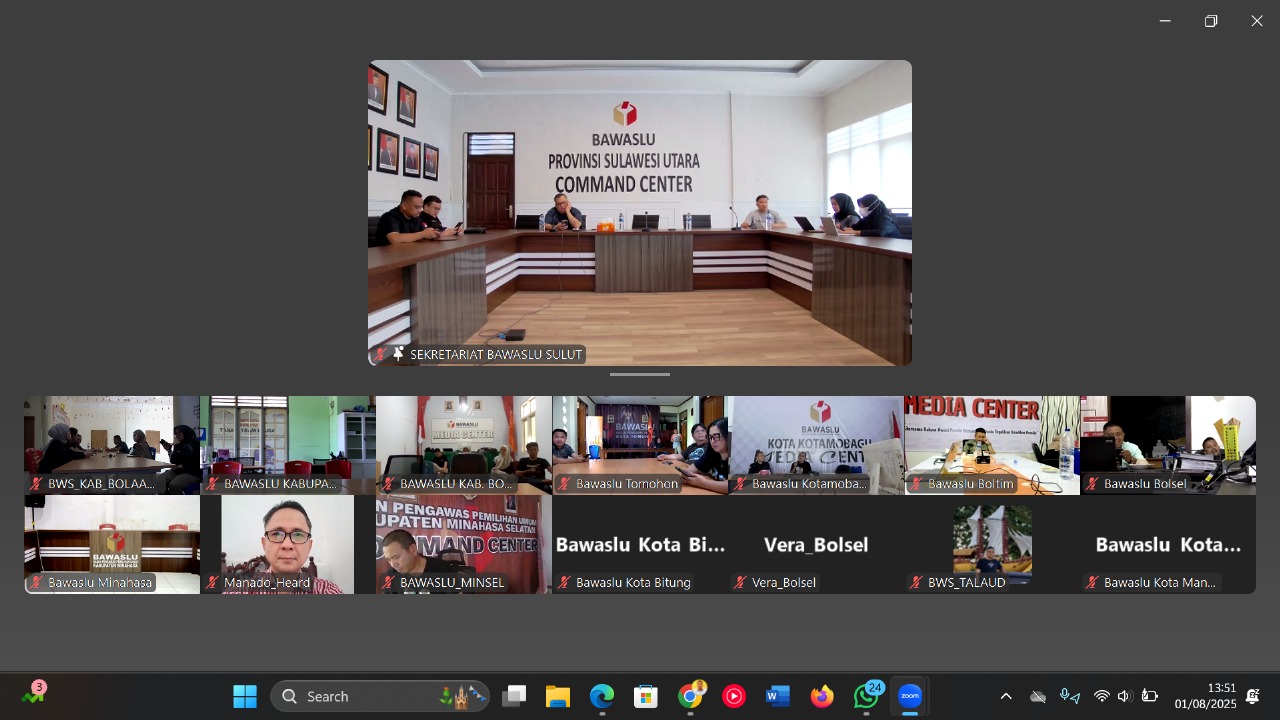The height and width of the screenshot is (720, 1280).
Task: Open Microsoft Word from the taskbar
Action: pyautogui.click(x=778, y=696)
